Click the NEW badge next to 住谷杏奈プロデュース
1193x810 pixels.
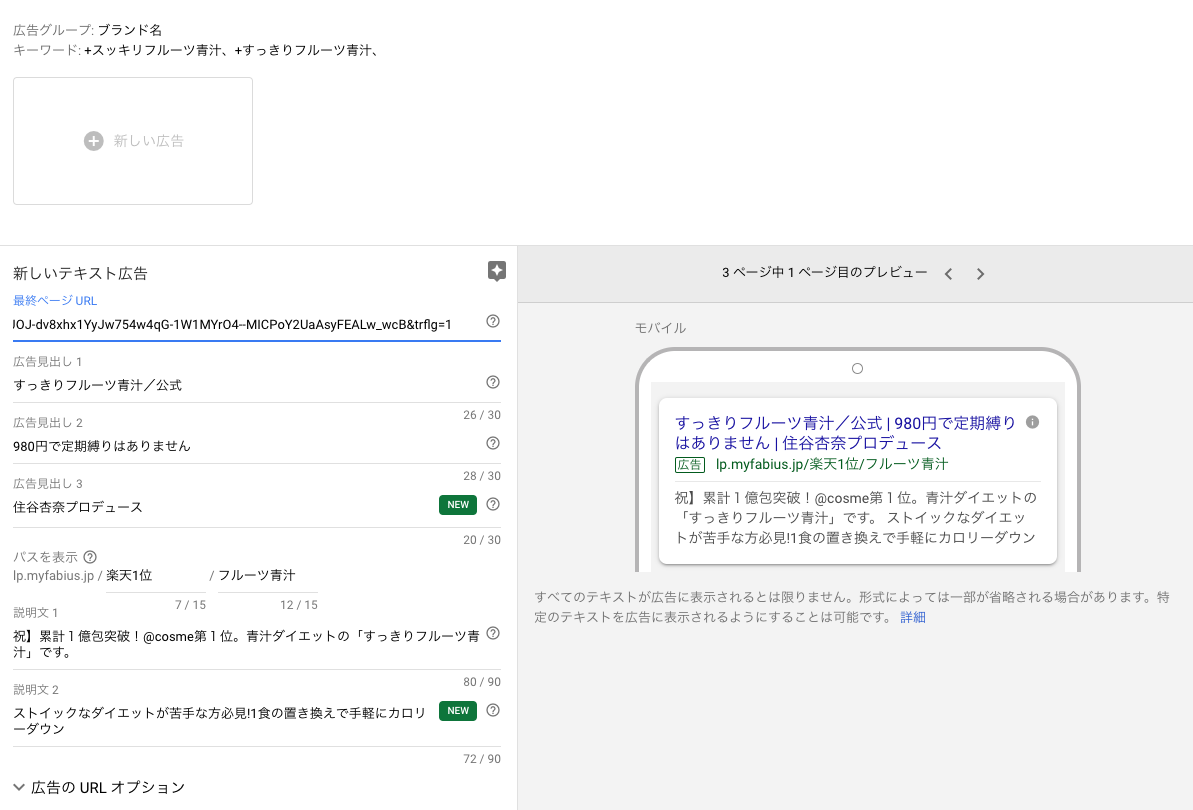click(457, 505)
